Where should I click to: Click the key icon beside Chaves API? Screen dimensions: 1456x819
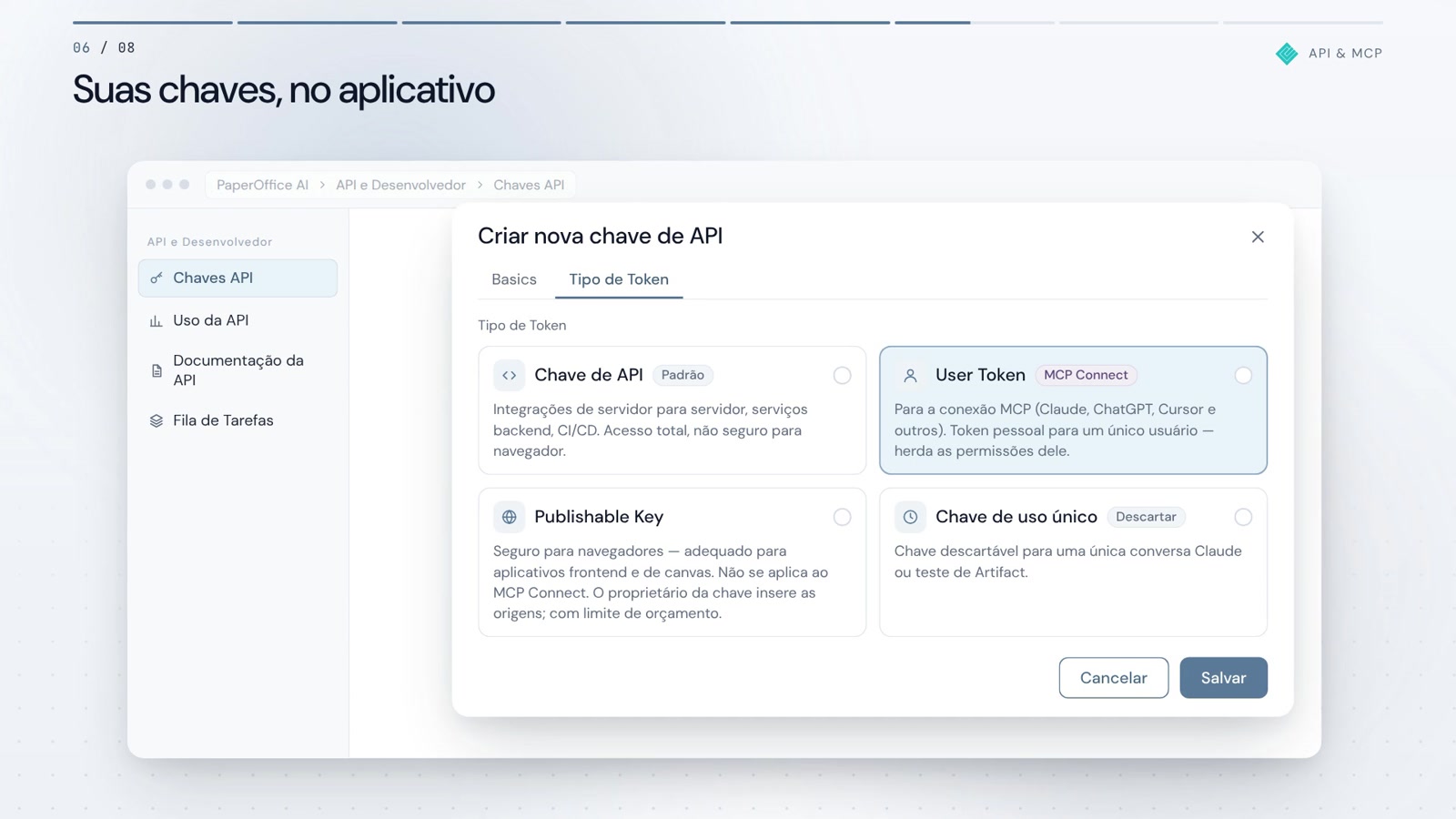pos(157,278)
